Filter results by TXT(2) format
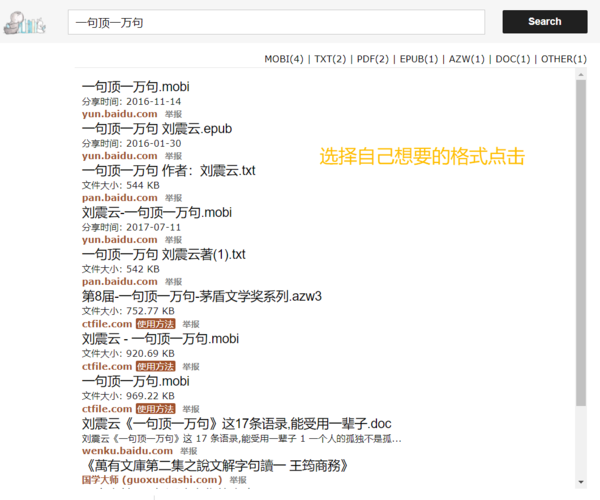This screenshot has height=500, width=600. coord(330,59)
